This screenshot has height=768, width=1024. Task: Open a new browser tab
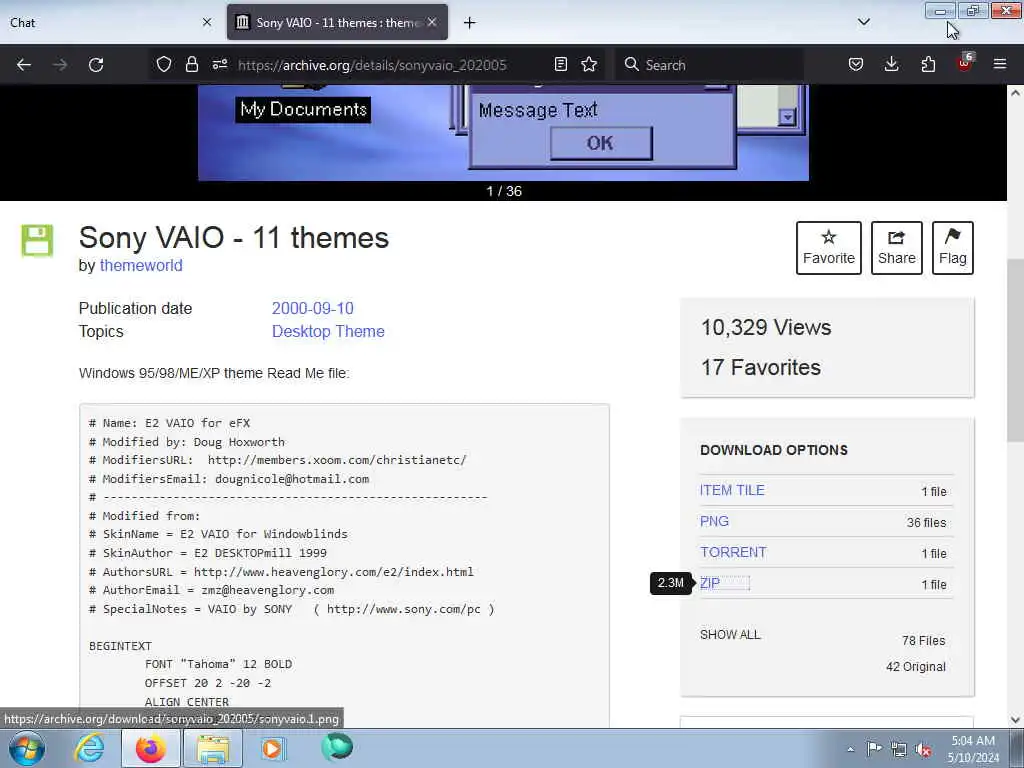pos(470,23)
